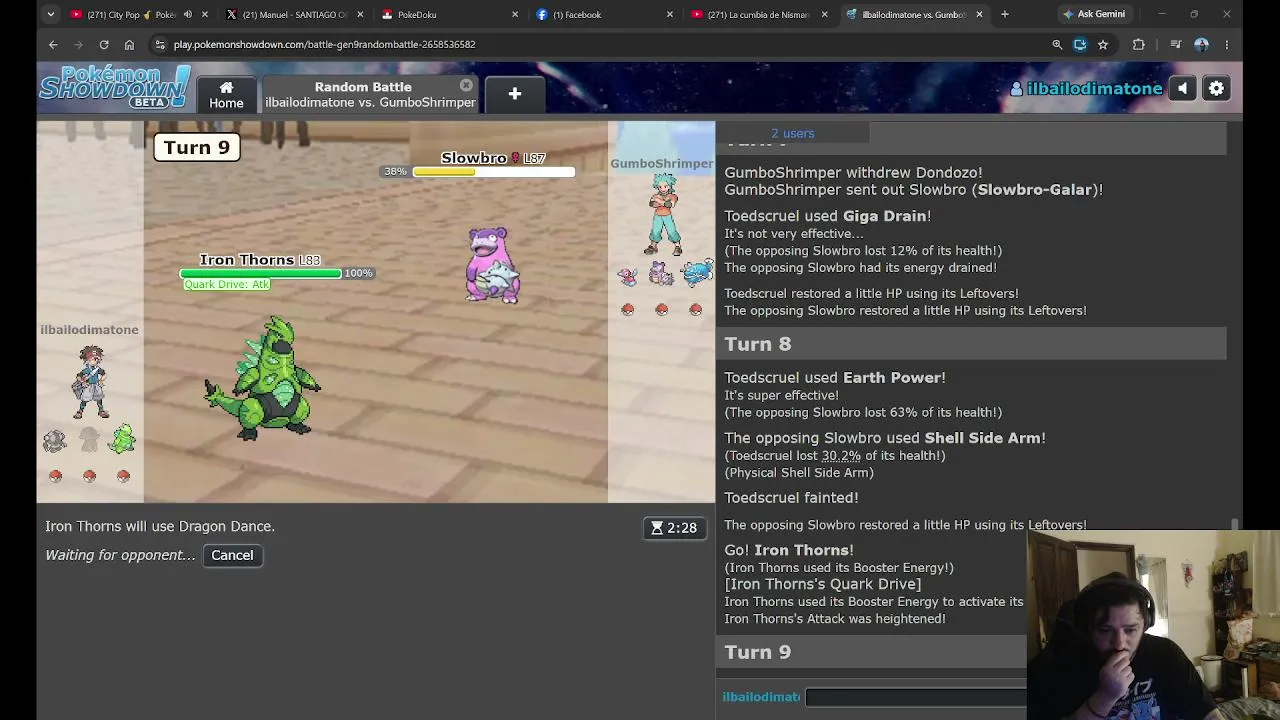
Task: Open the Chrome extensions menu
Action: [1138, 44]
